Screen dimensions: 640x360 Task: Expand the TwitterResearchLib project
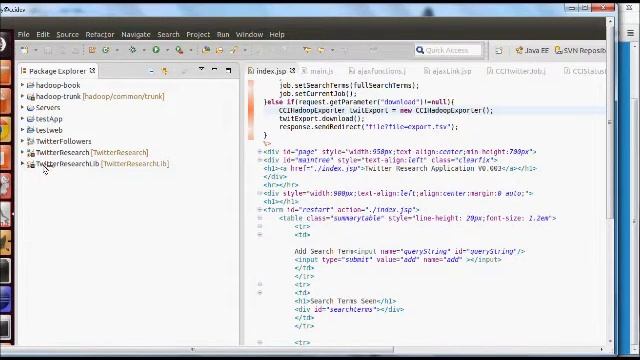[x=22, y=163]
